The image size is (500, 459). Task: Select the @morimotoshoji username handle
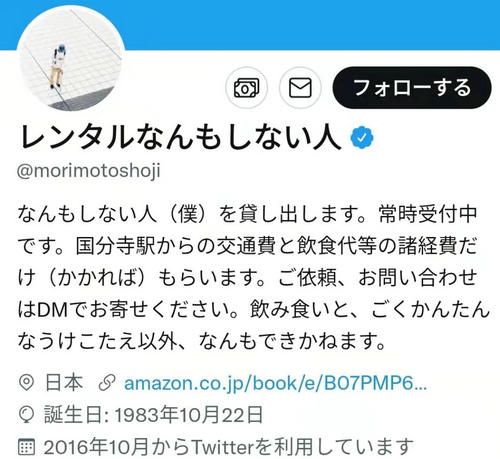[89, 171]
